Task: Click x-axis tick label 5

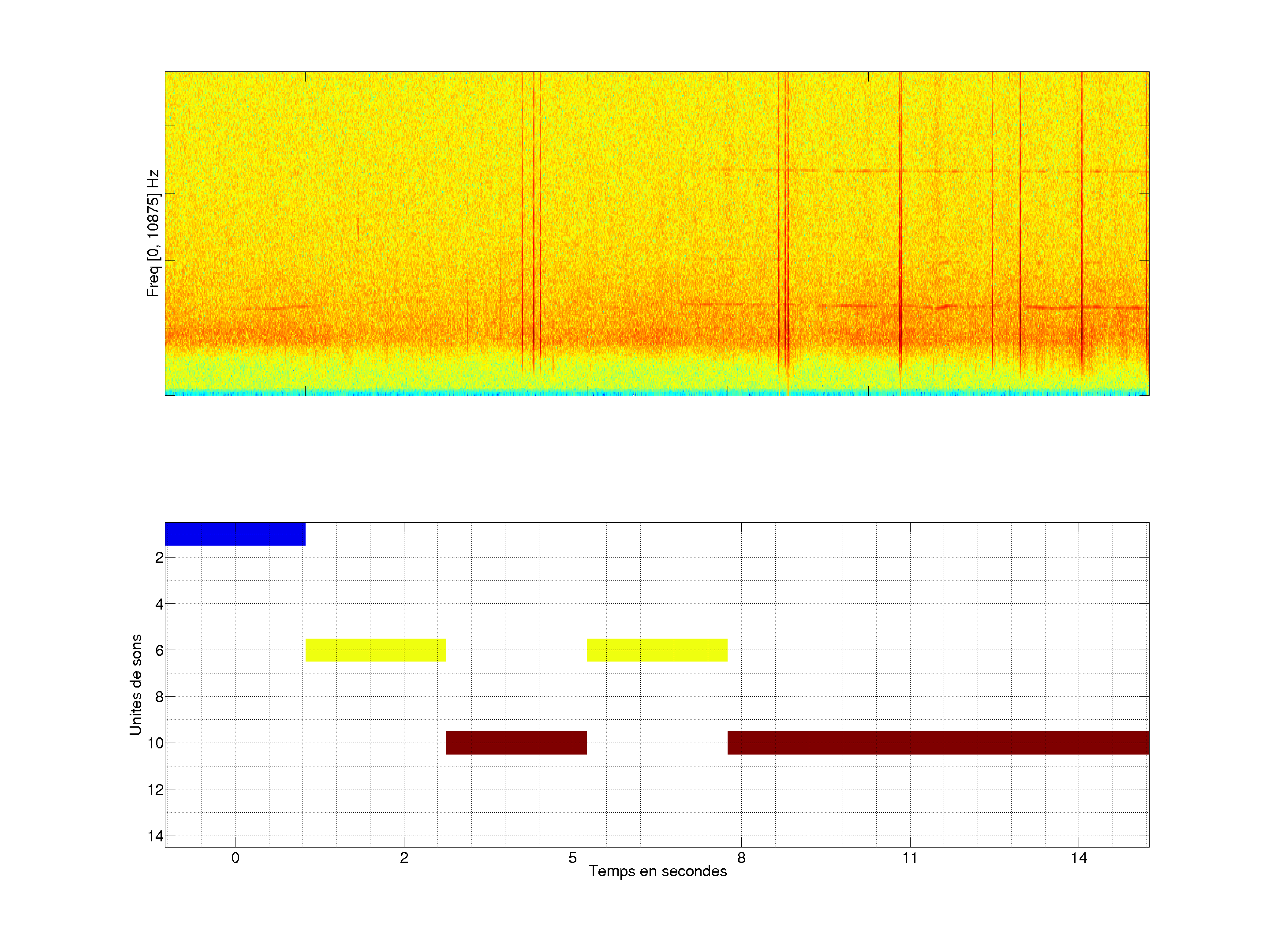Action: pos(572,858)
